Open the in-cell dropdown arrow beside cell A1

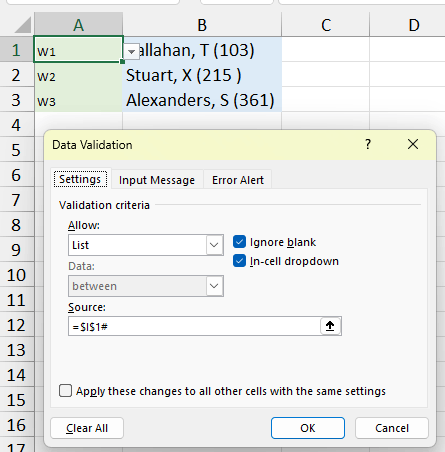[132, 52]
